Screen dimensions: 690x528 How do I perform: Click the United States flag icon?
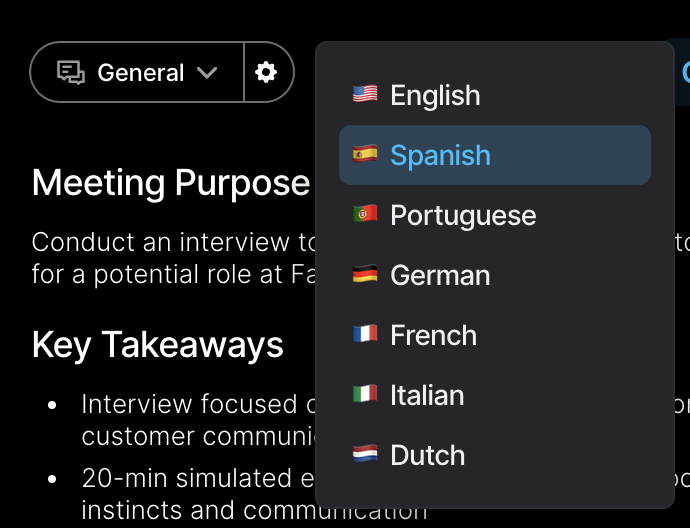coord(365,94)
